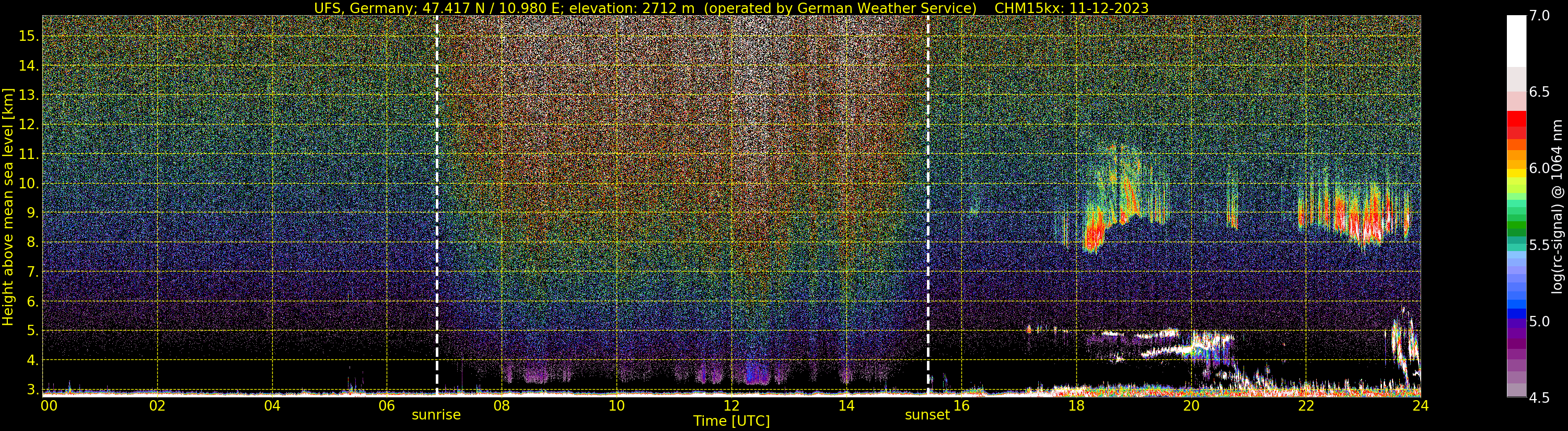Screen dimensions: 1568x431
Task: Click the '08' time tick label
Action: point(502,405)
